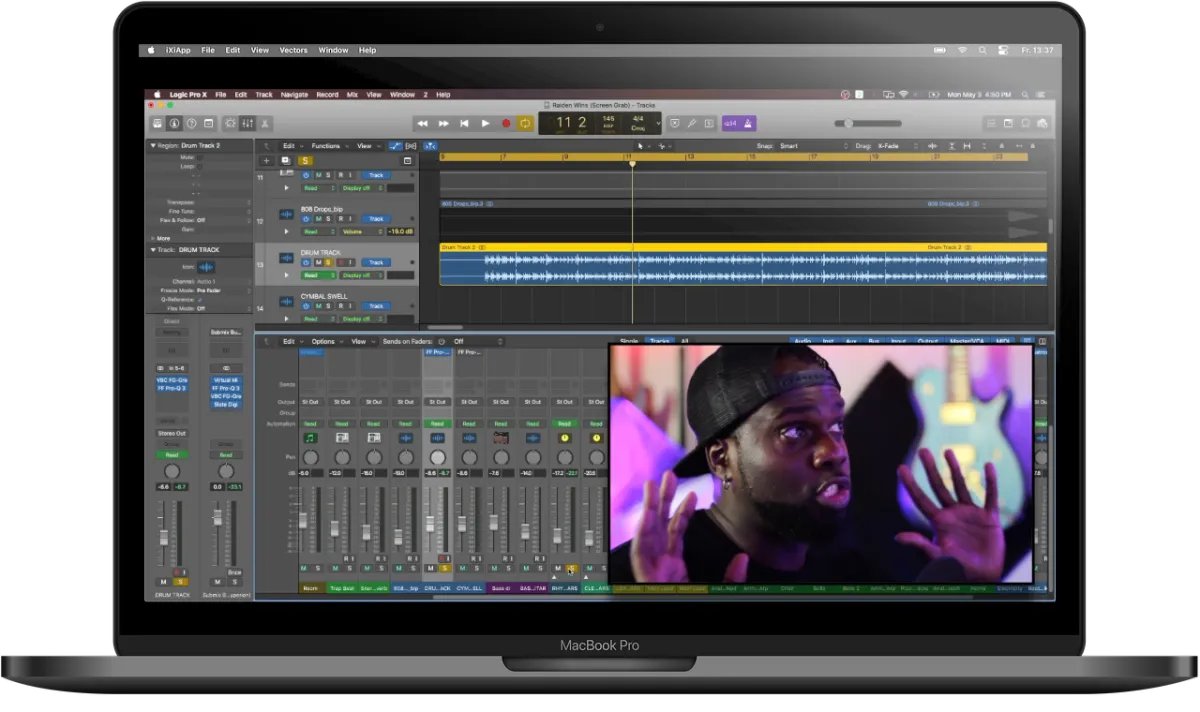Screen dimensions: 1200x712
Task: Record-enable the DRUM TRACK header R button
Action: tap(341, 262)
